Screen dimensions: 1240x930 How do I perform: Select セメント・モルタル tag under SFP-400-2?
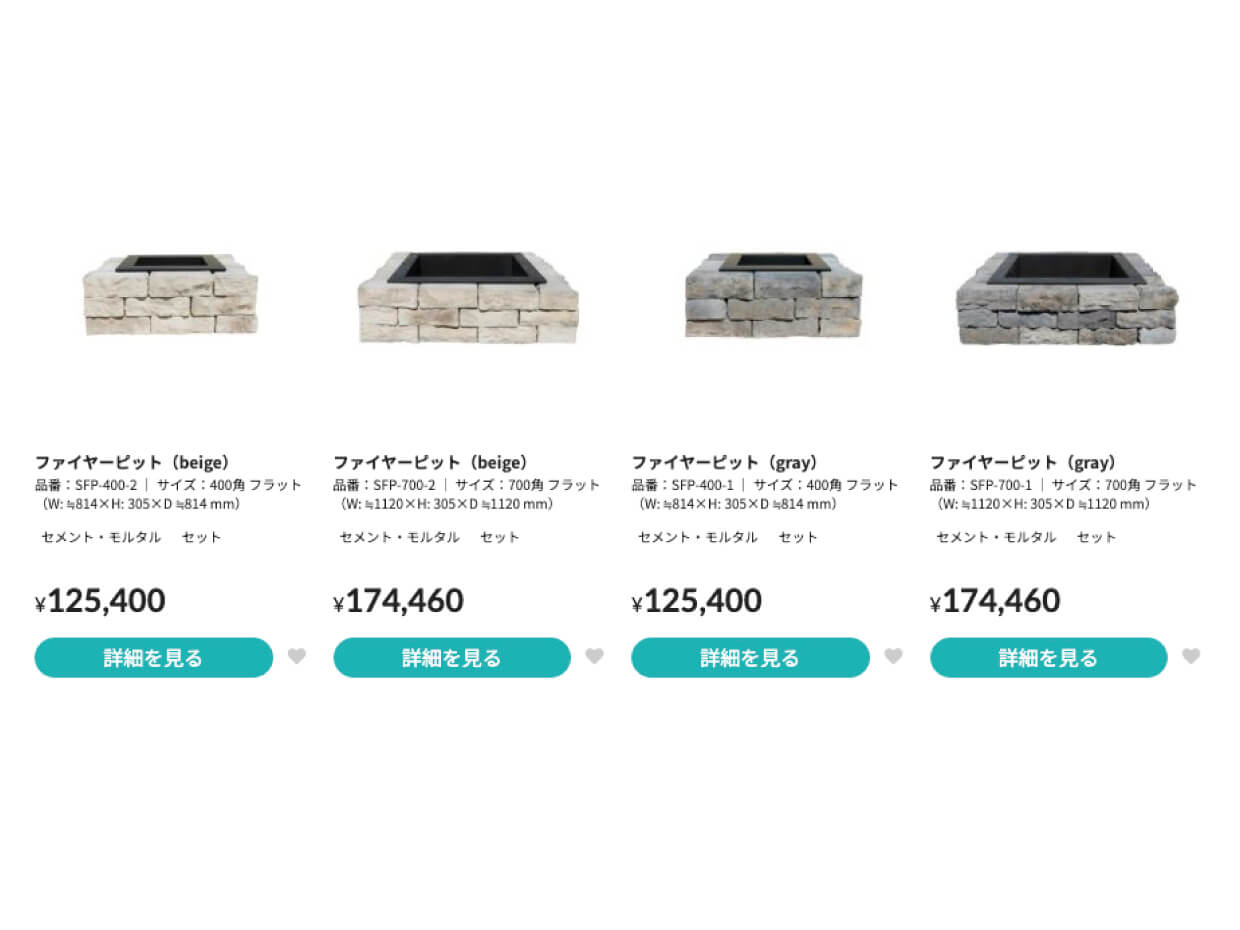[101, 537]
